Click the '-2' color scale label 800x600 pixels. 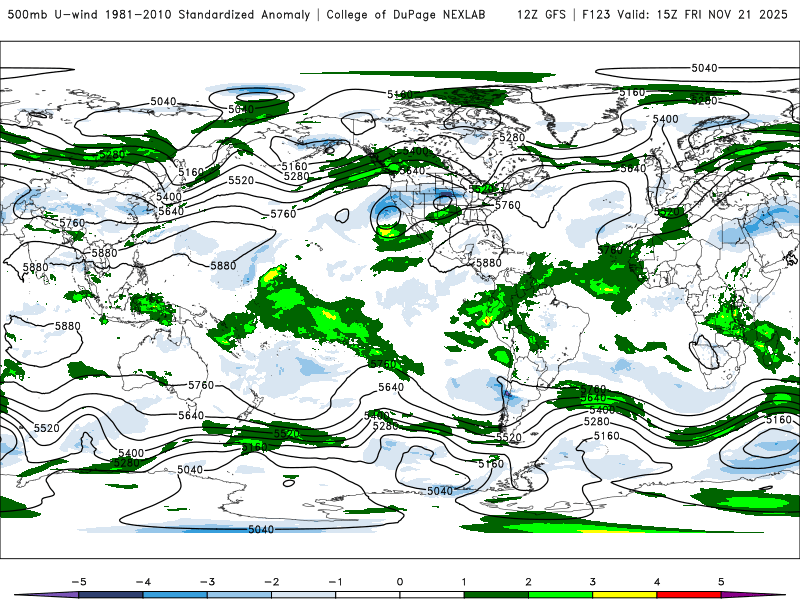tap(271, 582)
